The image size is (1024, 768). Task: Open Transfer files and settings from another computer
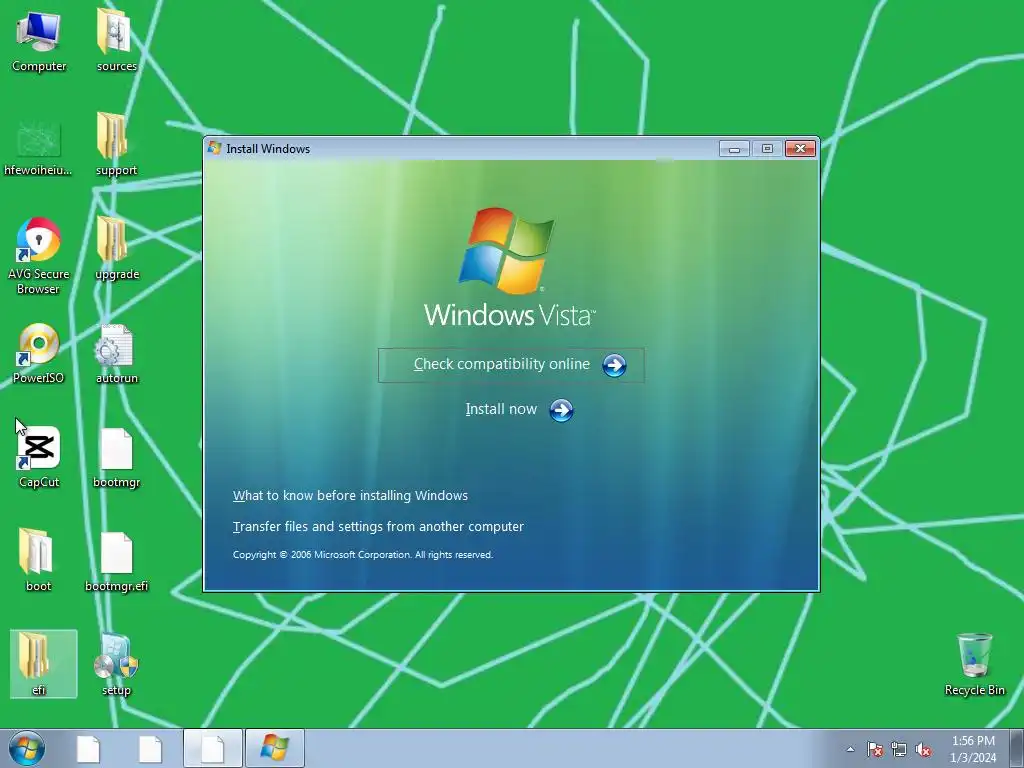pos(378,526)
